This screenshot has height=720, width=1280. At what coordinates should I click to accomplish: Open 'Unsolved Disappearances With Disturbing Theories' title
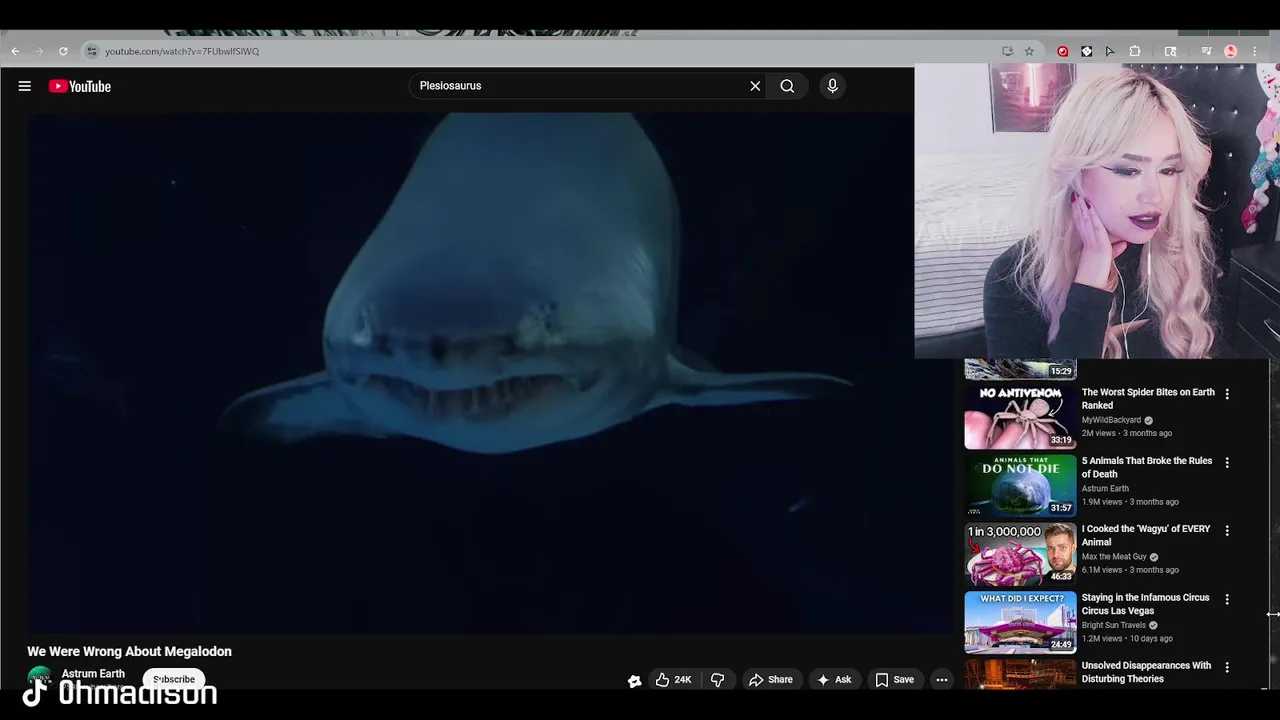tap(1146, 672)
